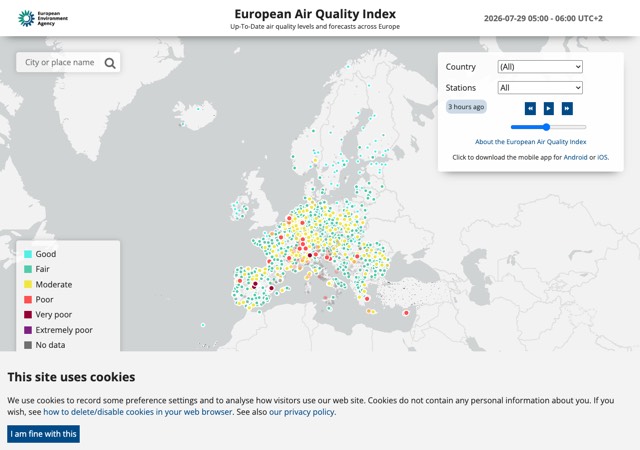Open 'how to delete/disable cookies' link
The width and height of the screenshot is (640, 450).
tap(138, 412)
